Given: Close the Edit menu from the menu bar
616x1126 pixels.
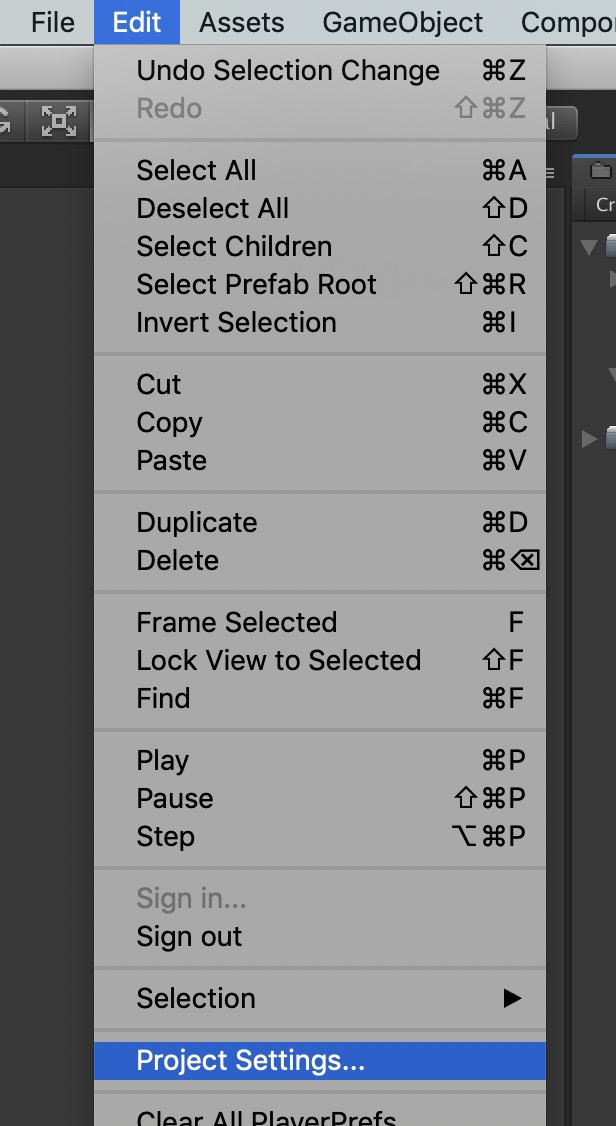Looking at the screenshot, I should point(137,22).
